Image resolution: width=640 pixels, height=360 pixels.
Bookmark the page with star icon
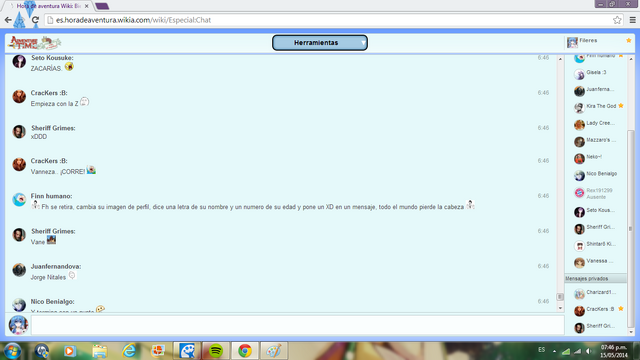617,20
